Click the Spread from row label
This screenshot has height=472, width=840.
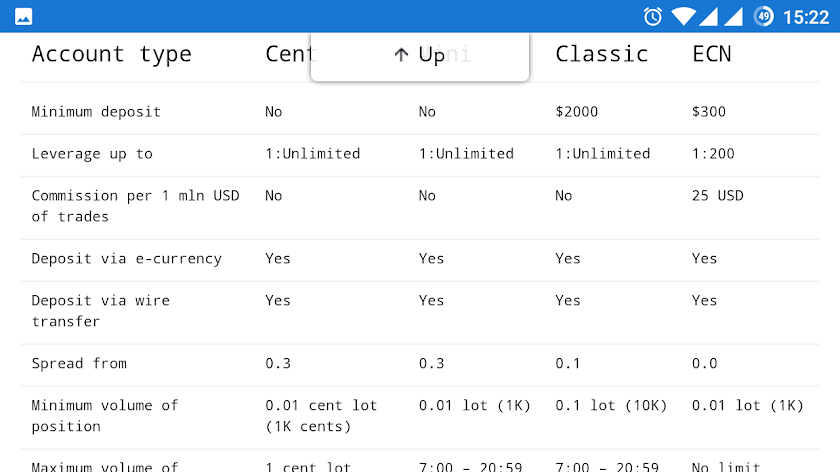(79, 364)
